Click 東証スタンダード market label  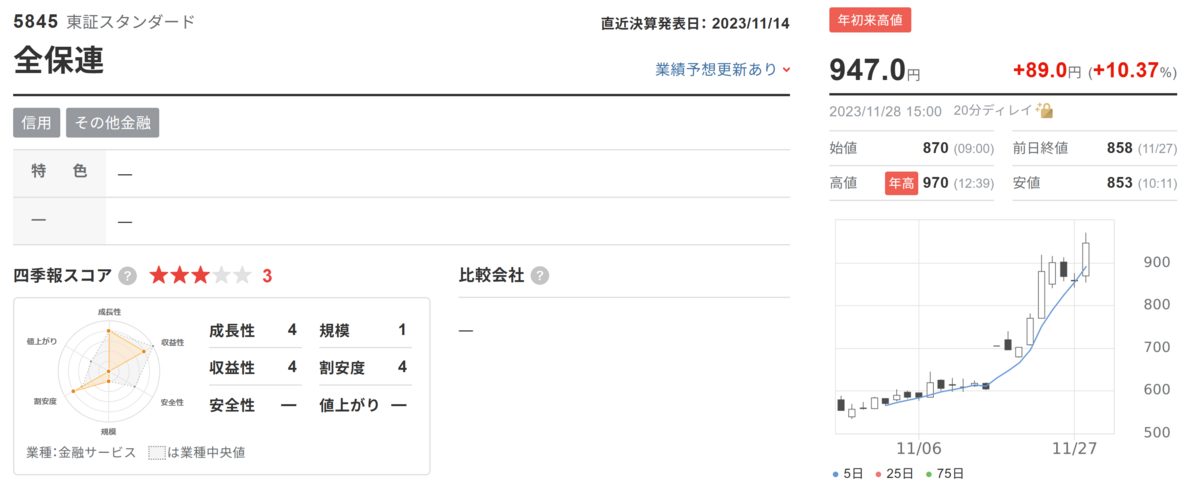pyautogui.click(x=131, y=21)
